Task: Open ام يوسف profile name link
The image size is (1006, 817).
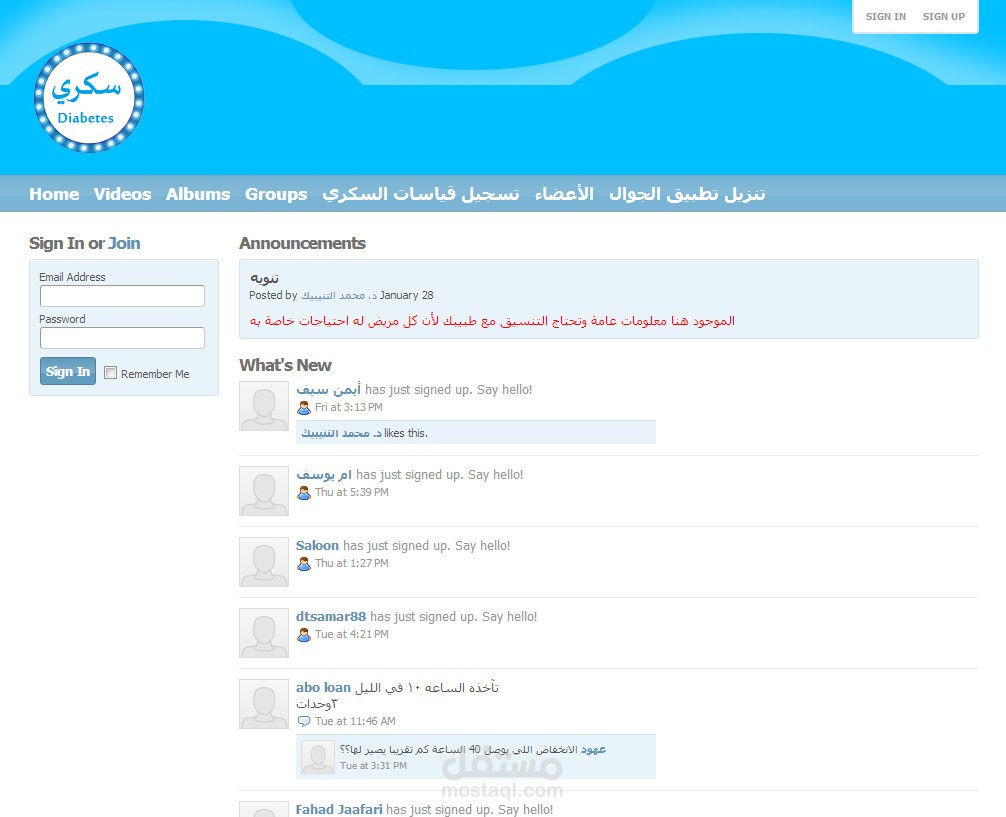Action: 324,475
